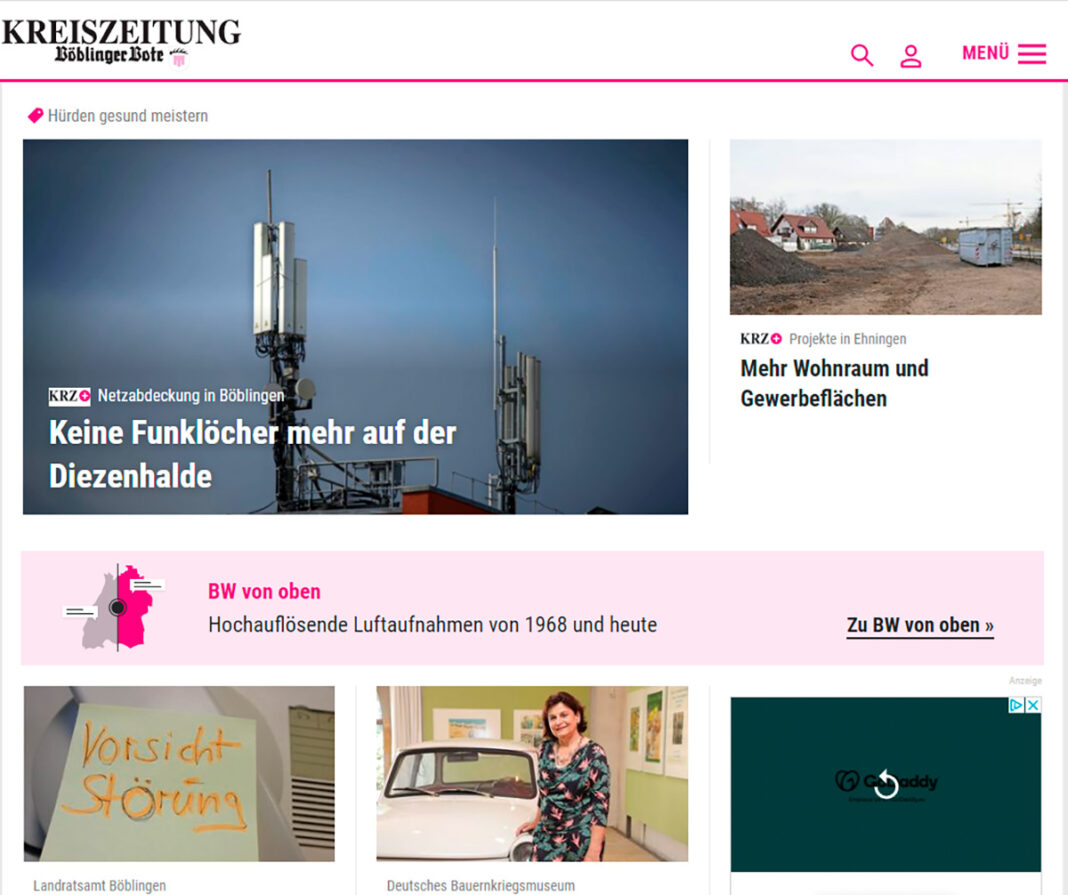The image size is (1068, 895).
Task: Open the Hürden gesund meistern topic link
Action: coord(128,116)
